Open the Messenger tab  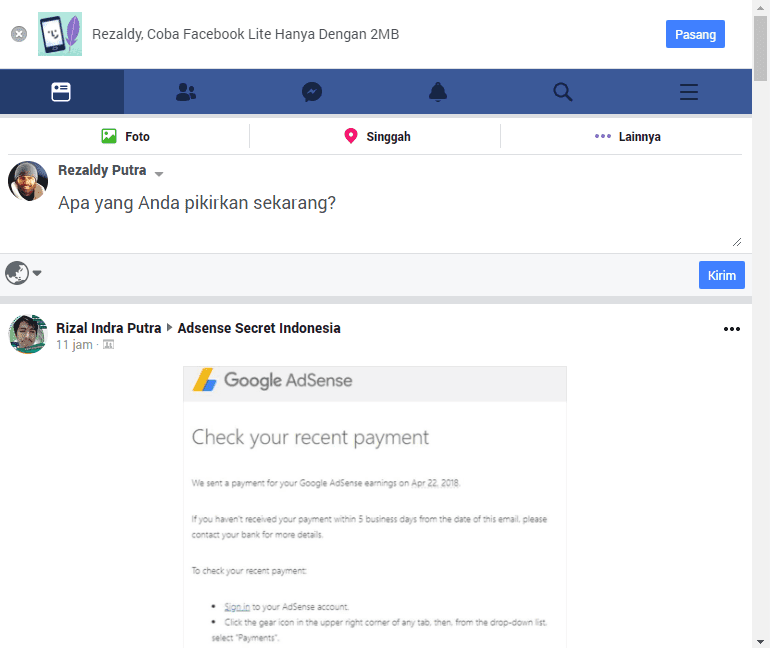312,92
